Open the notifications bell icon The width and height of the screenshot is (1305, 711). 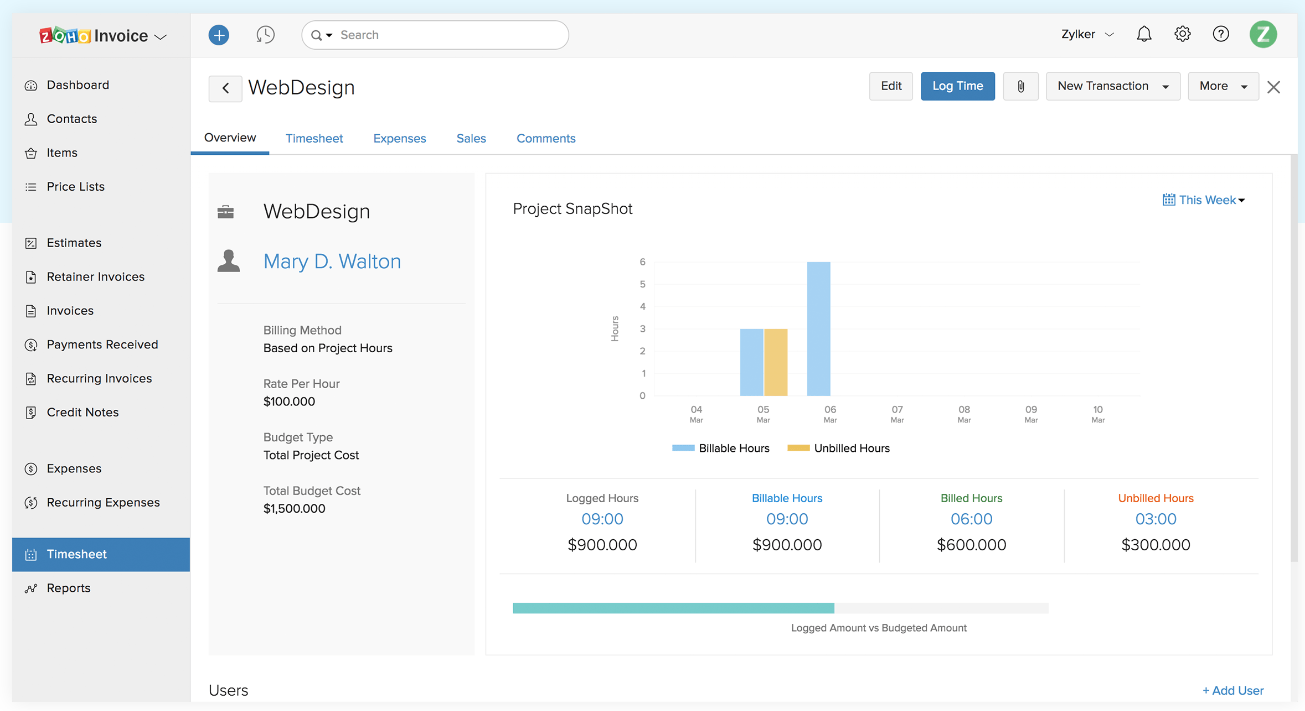click(x=1143, y=34)
